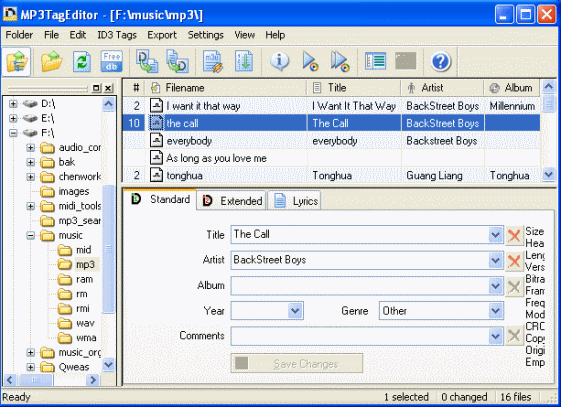Select the images folder in tree
The height and width of the screenshot is (407, 561).
(x=74, y=191)
